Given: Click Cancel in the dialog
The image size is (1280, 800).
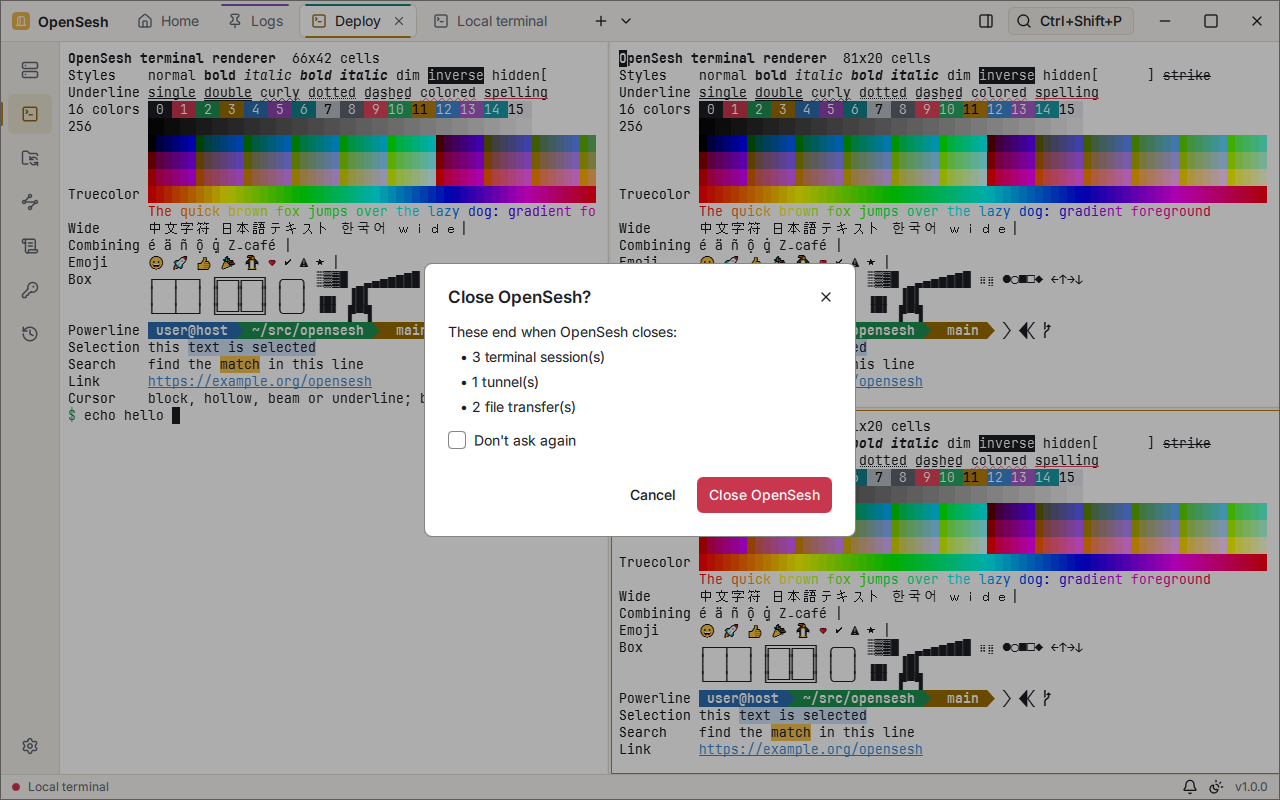Looking at the screenshot, I should pyautogui.click(x=653, y=495).
